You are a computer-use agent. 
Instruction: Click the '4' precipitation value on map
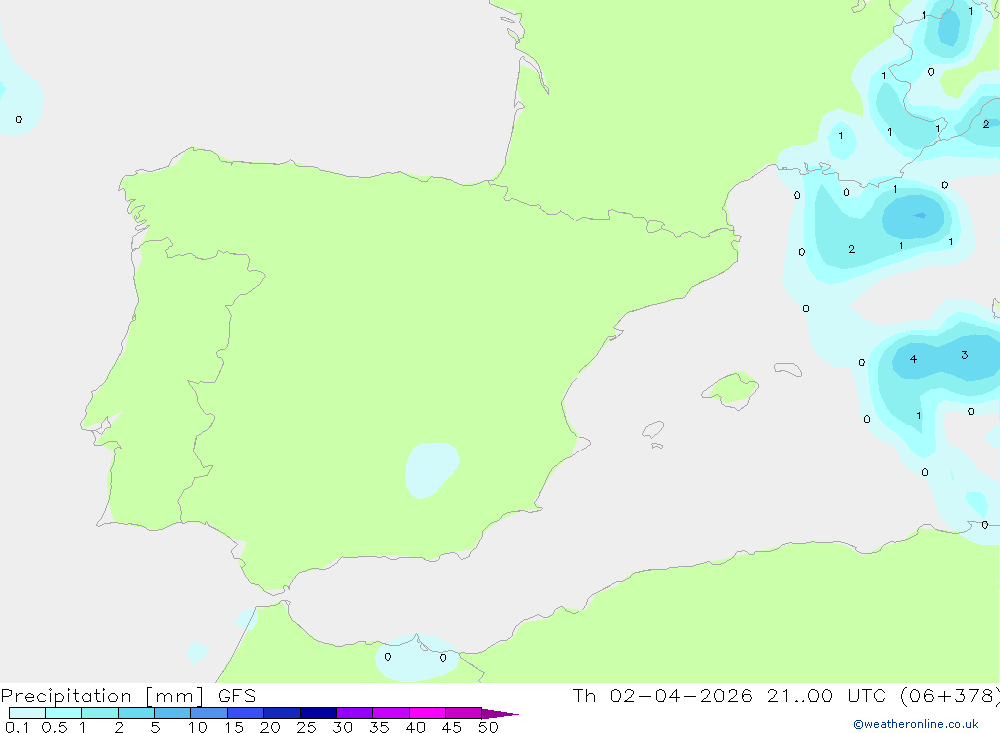pos(913,359)
